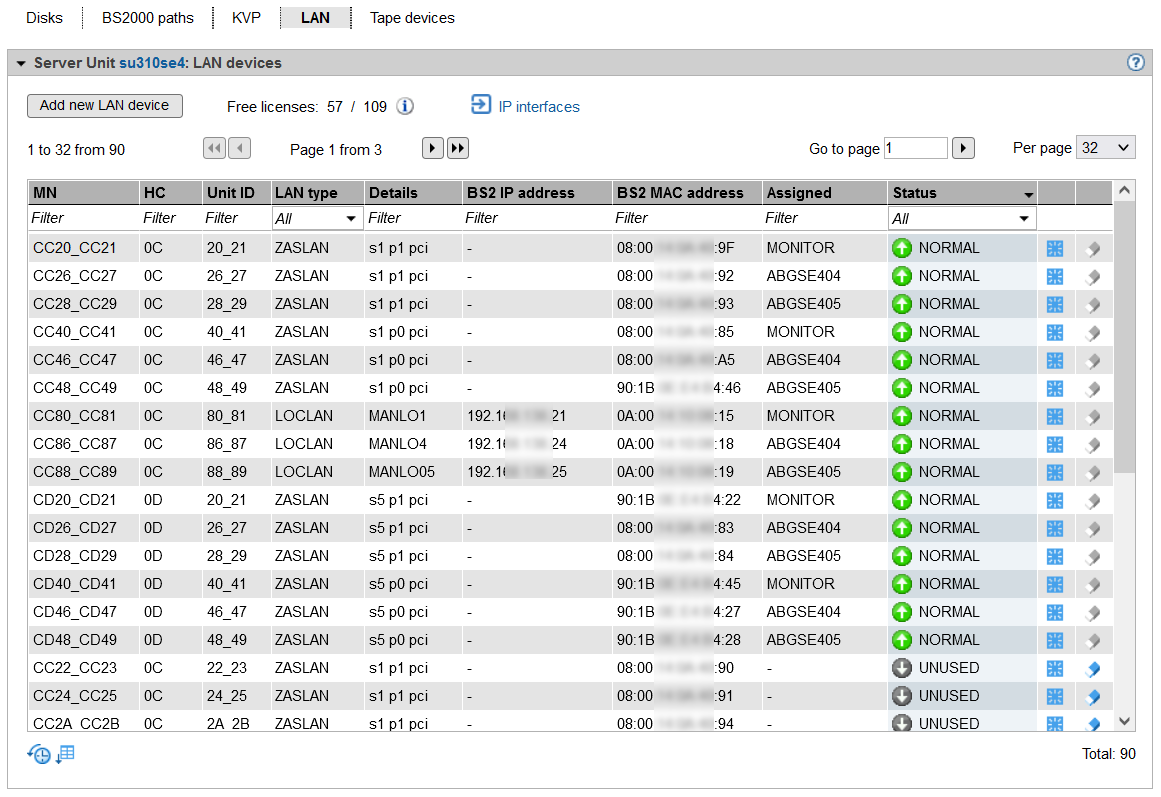Click the eraser icon for CC24_CC25

click(x=1093, y=696)
